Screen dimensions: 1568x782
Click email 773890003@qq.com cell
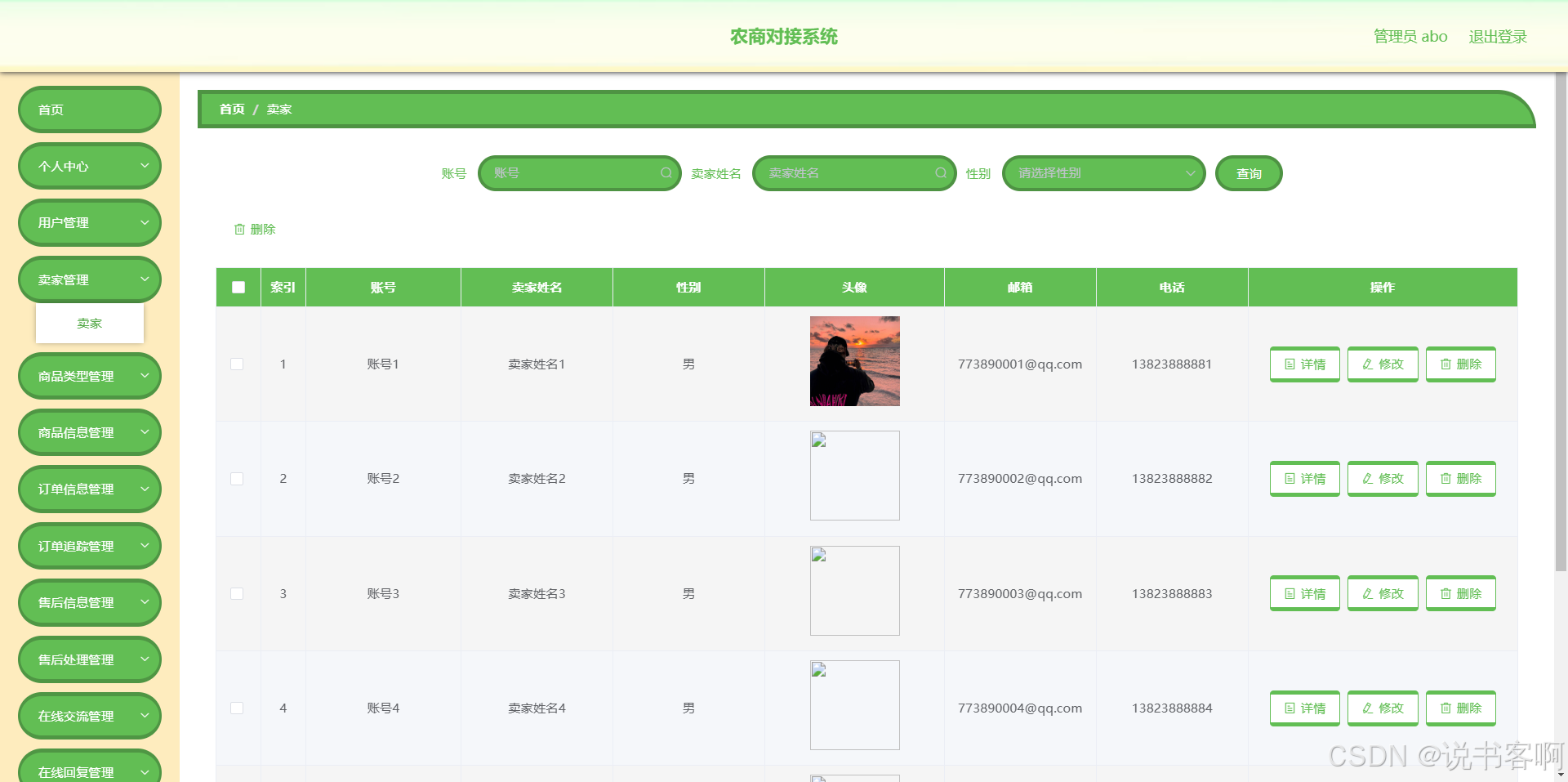[1020, 594]
